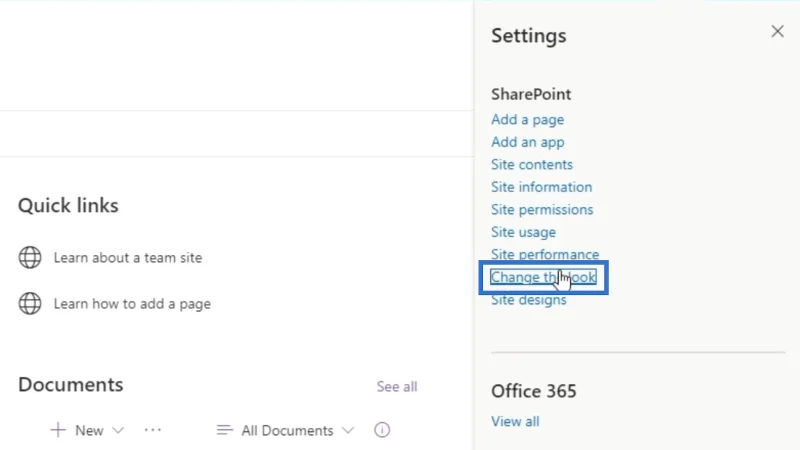Screen dimensions: 800x450
Task: Click globe icon beside Learn how to add a page
Action: (x=30, y=303)
